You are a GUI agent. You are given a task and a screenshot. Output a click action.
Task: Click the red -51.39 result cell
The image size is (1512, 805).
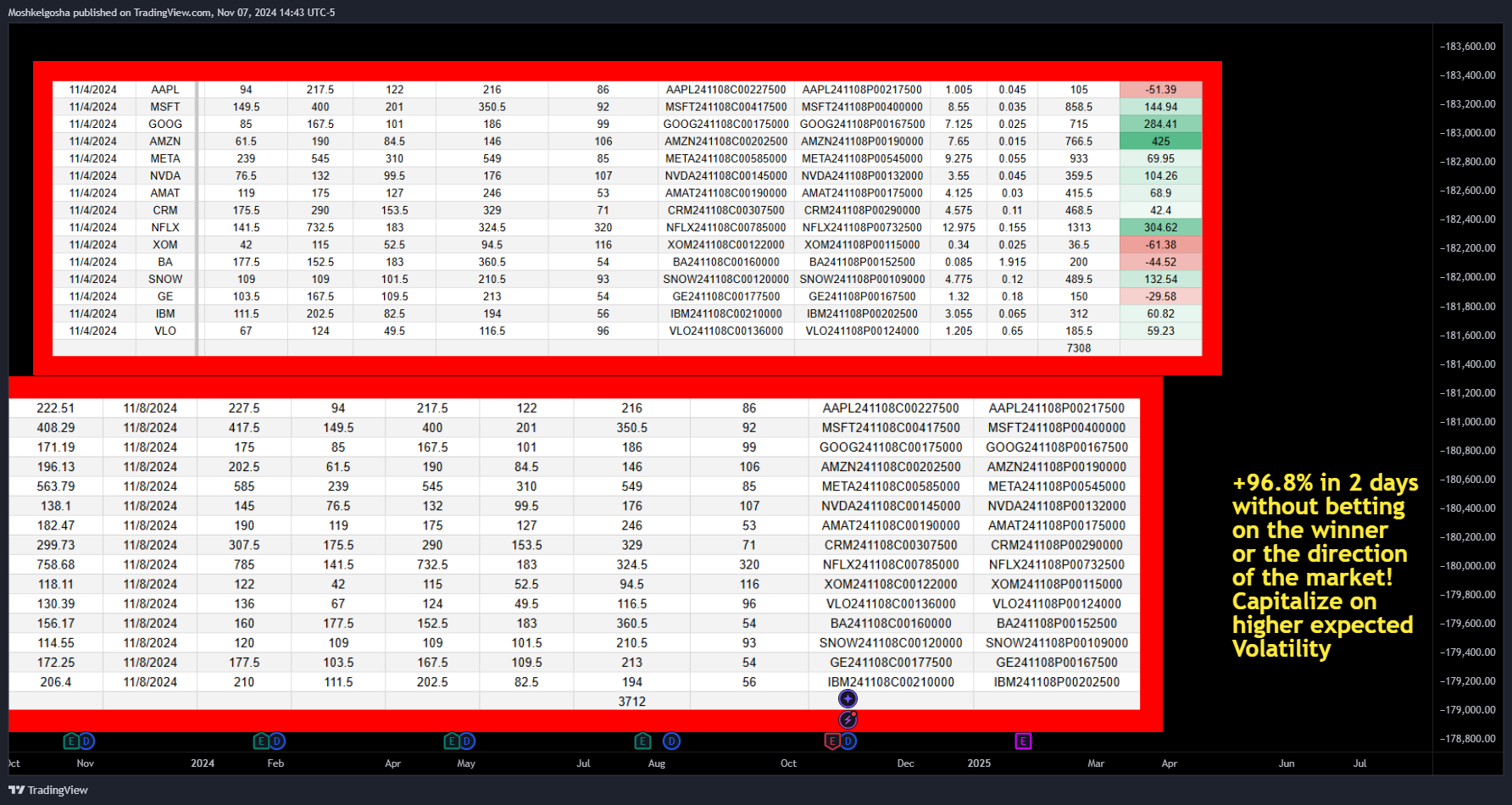1160,90
